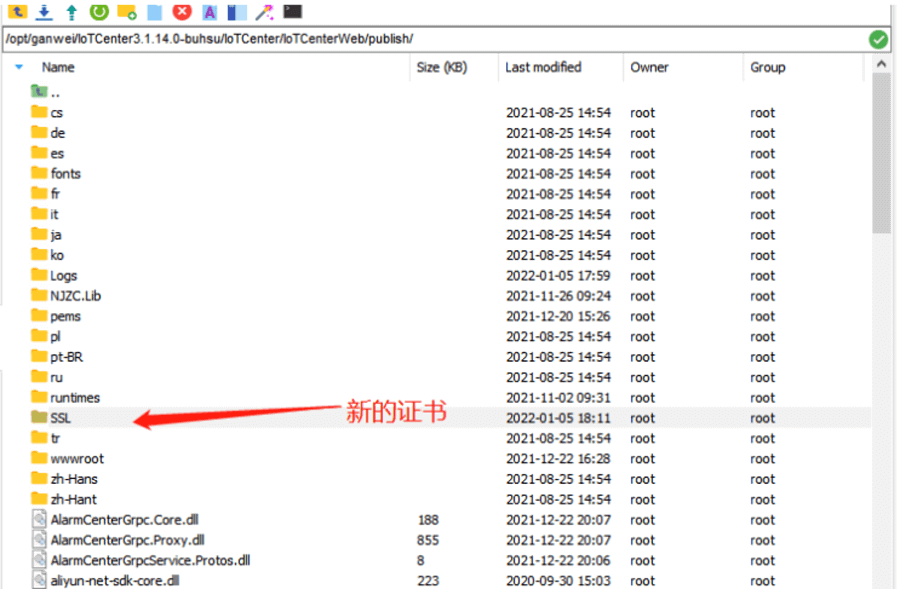Screen dimensions: 900x589
Task: Click the green checkmark path confirm icon
Action: [x=878, y=40]
